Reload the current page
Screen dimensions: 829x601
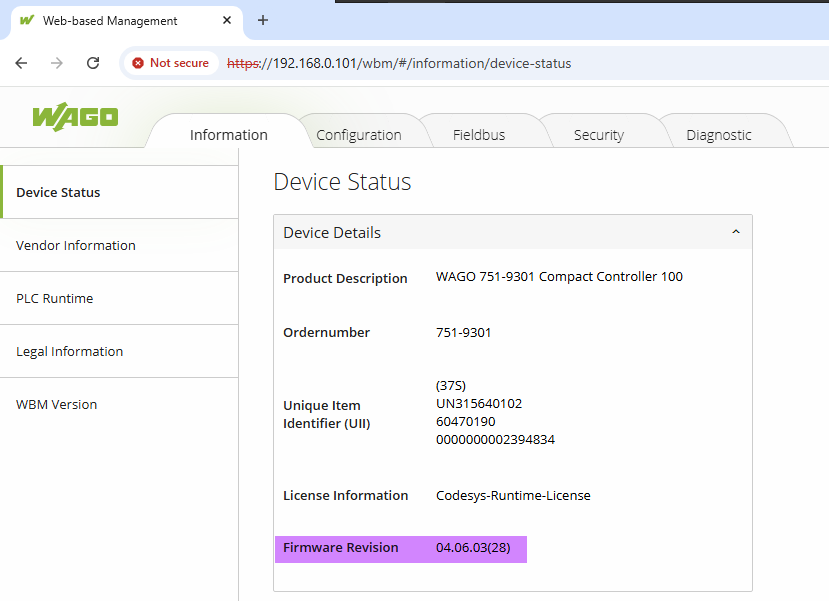93,63
